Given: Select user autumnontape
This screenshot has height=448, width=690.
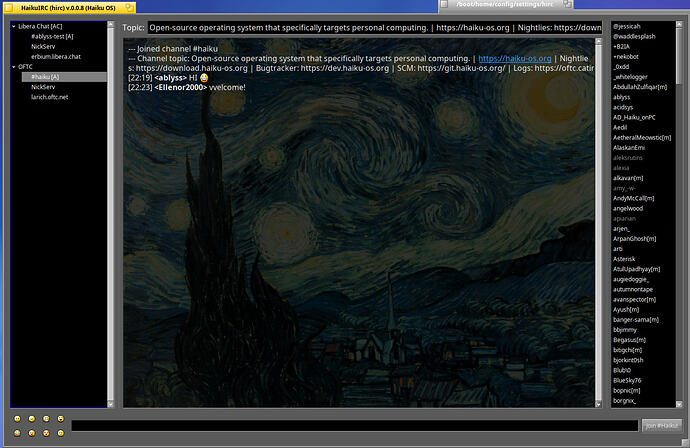Looking at the screenshot, I should (633, 290).
